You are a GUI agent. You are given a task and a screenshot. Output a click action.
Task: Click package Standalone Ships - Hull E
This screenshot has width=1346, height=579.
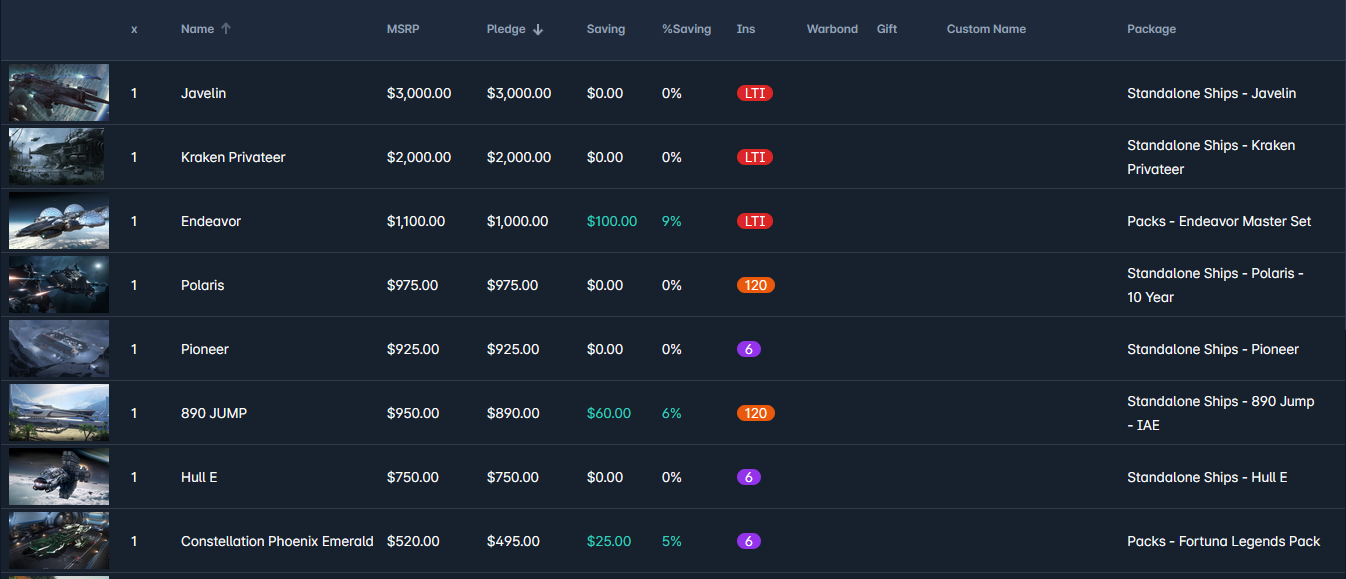point(1207,477)
